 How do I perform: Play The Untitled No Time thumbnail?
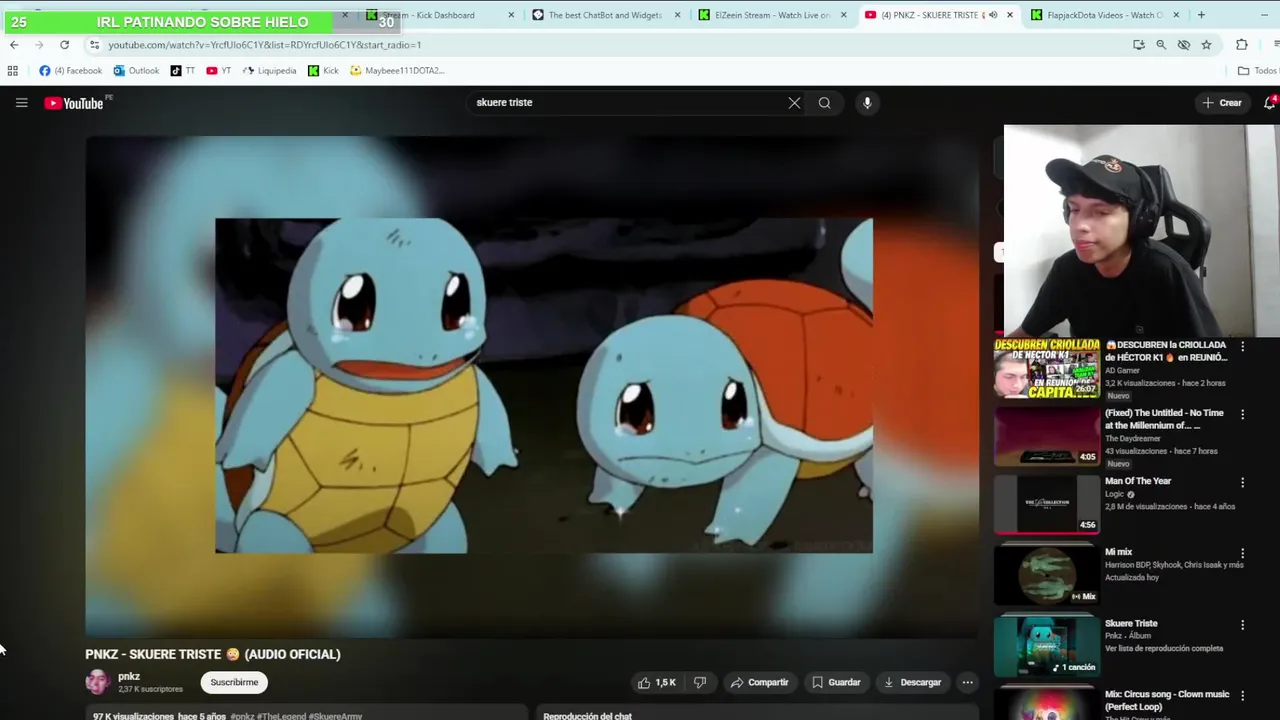(1047, 436)
